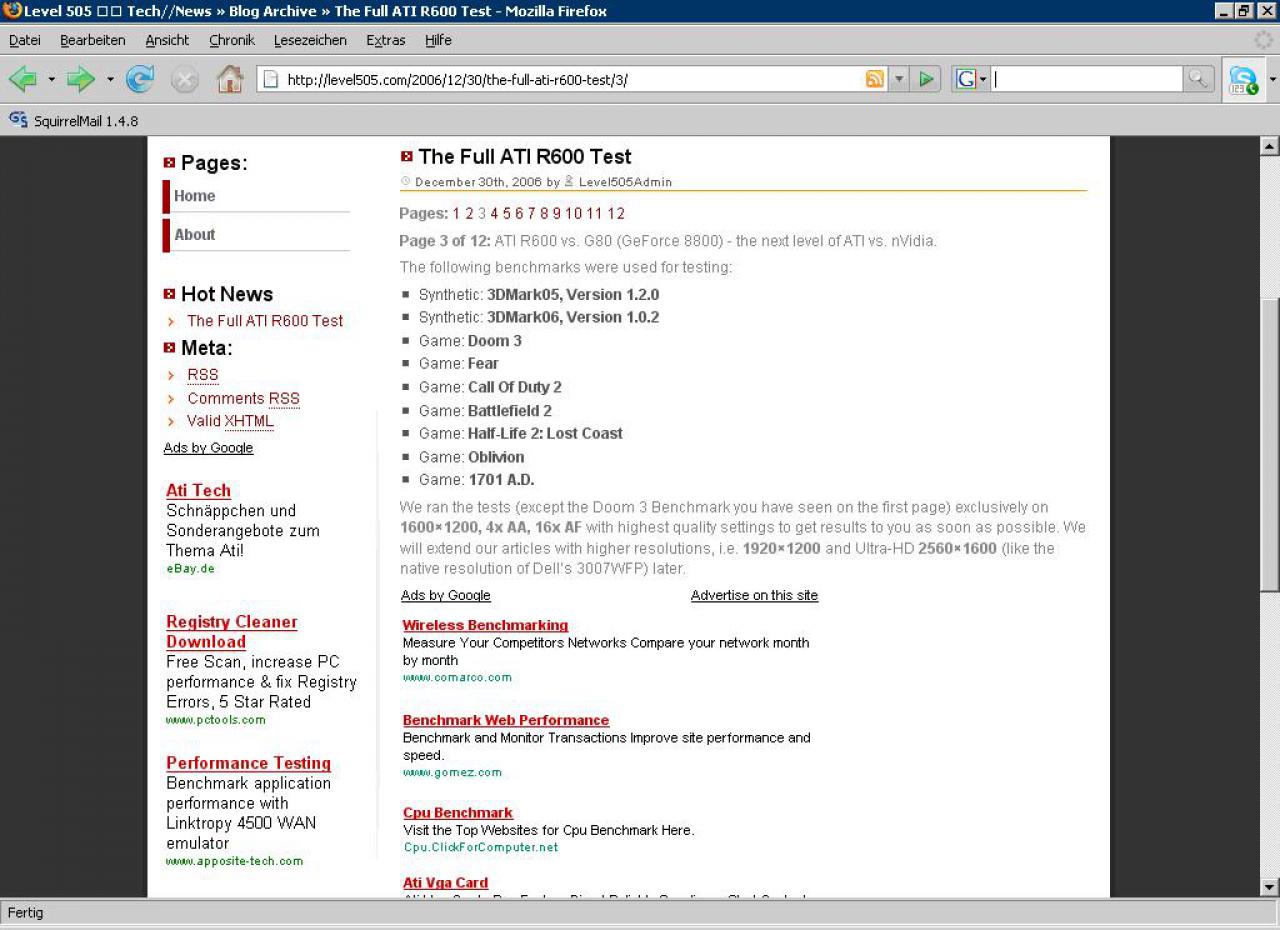Viewport: 1280px width, 930px height.
Task: Open the Ati Vga Card ad link
Action: (445, 883)
